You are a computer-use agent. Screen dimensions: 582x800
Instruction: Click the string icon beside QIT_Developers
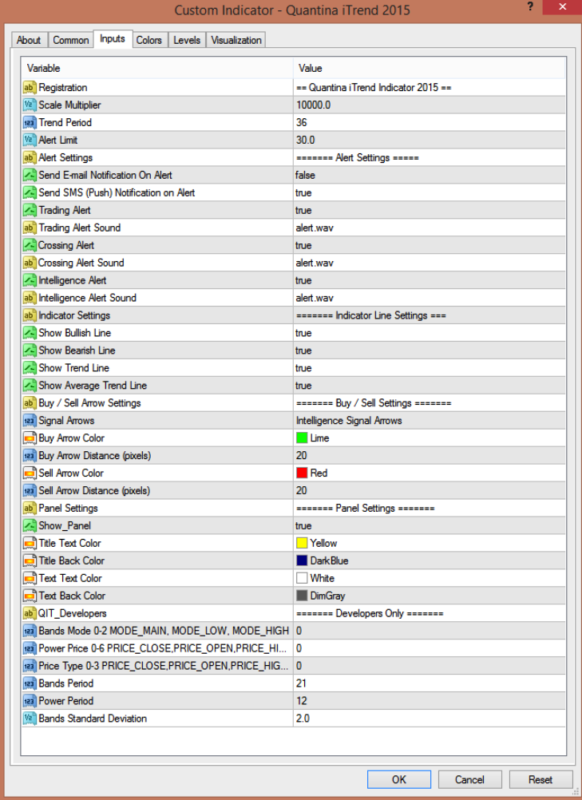click(30, 614)
